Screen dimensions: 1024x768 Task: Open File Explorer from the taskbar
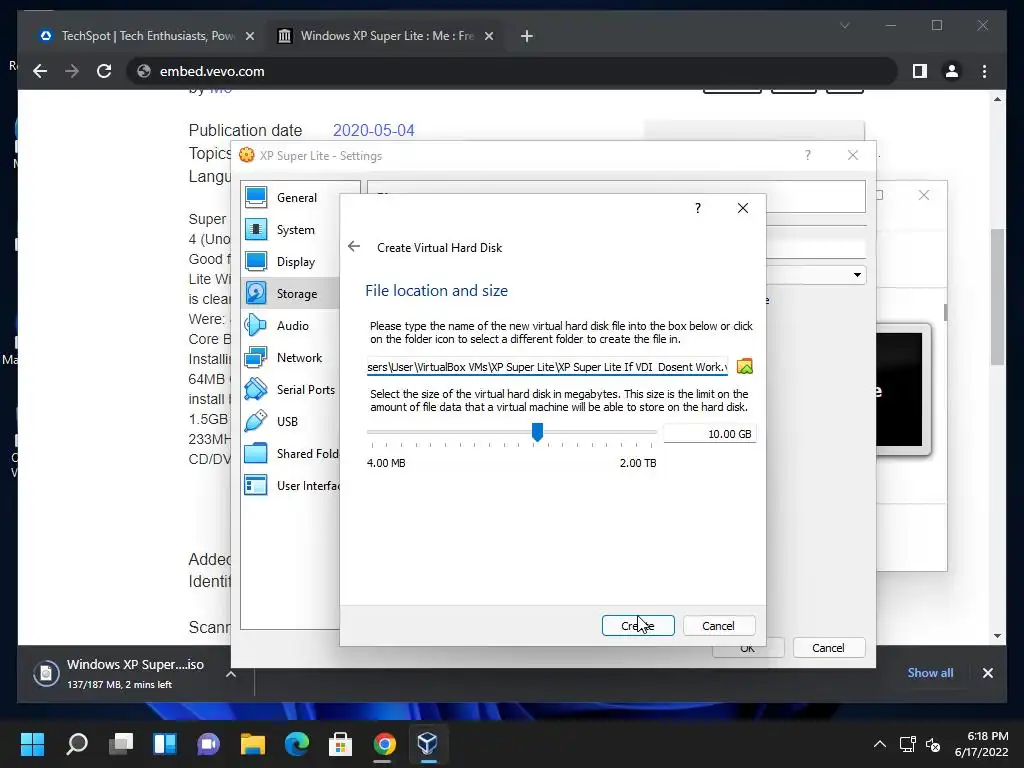(253, 743)
